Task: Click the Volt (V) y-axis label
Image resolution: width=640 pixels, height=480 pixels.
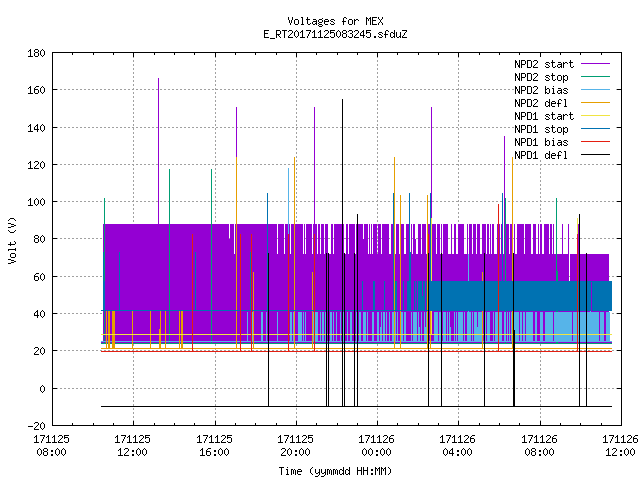Action: coord(12,240)
